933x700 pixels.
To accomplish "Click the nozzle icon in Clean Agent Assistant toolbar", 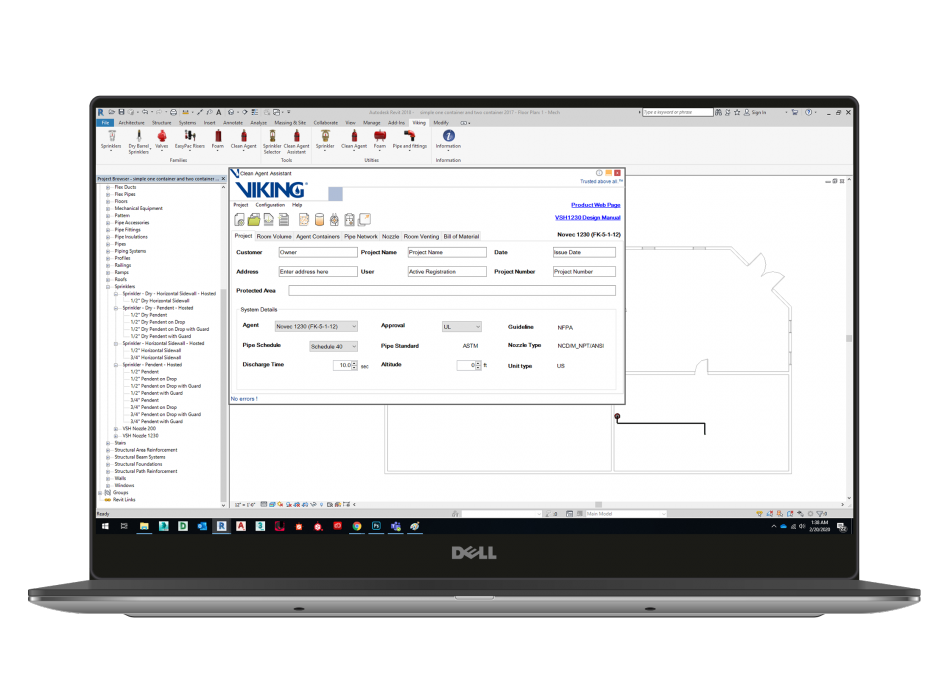I will point(334,220).
